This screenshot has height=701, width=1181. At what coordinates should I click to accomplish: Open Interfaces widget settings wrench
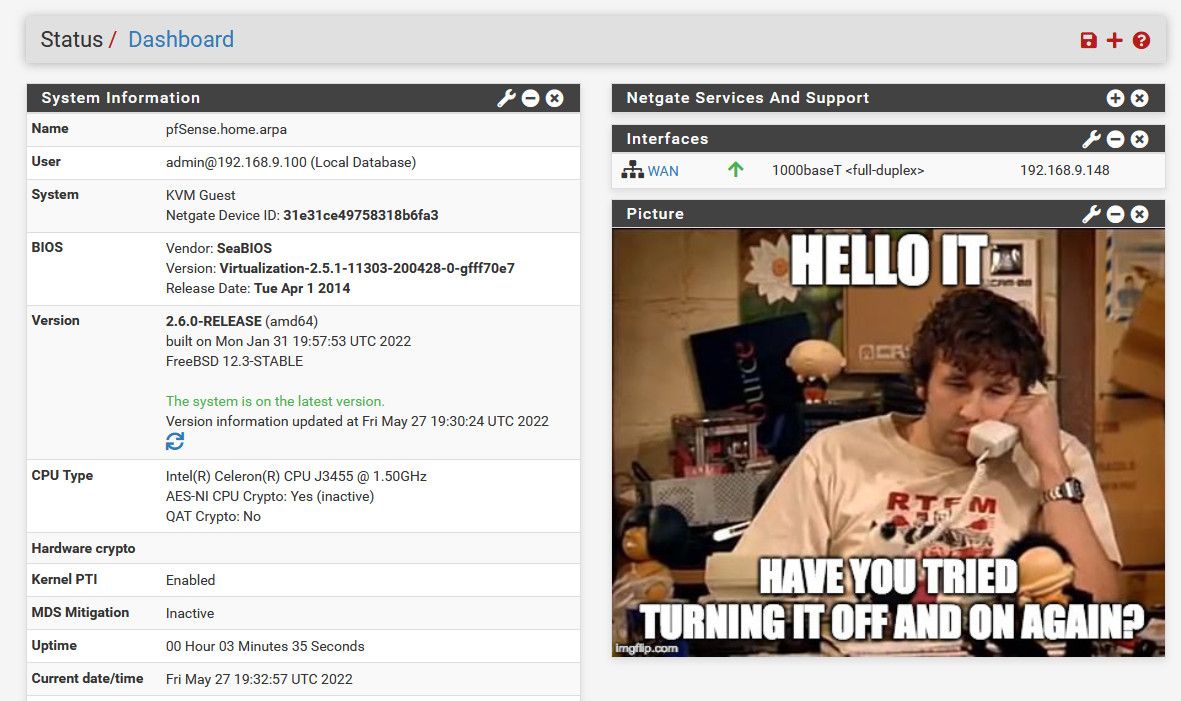[x=1091, y=139]
